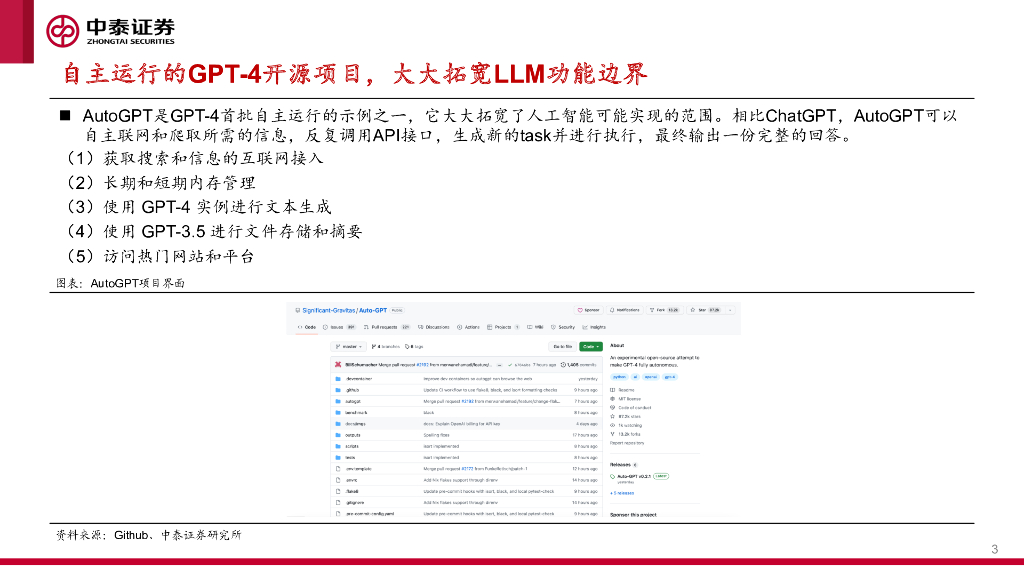Open the tags link beside branches

[414, 346]
